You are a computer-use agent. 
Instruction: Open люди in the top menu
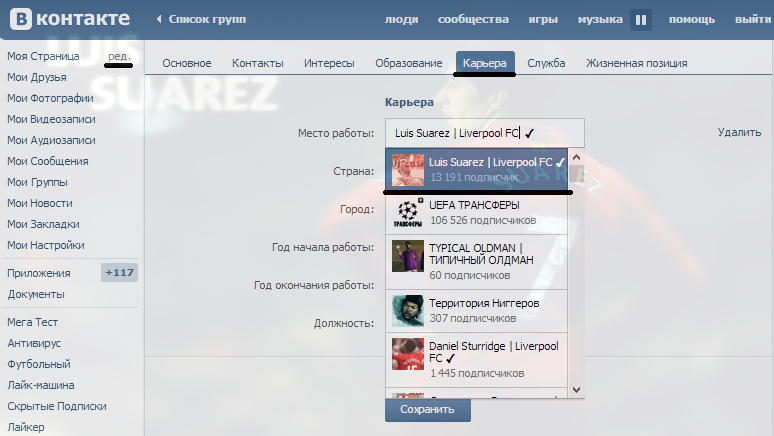pyautogui.click(x=401, y=19)
